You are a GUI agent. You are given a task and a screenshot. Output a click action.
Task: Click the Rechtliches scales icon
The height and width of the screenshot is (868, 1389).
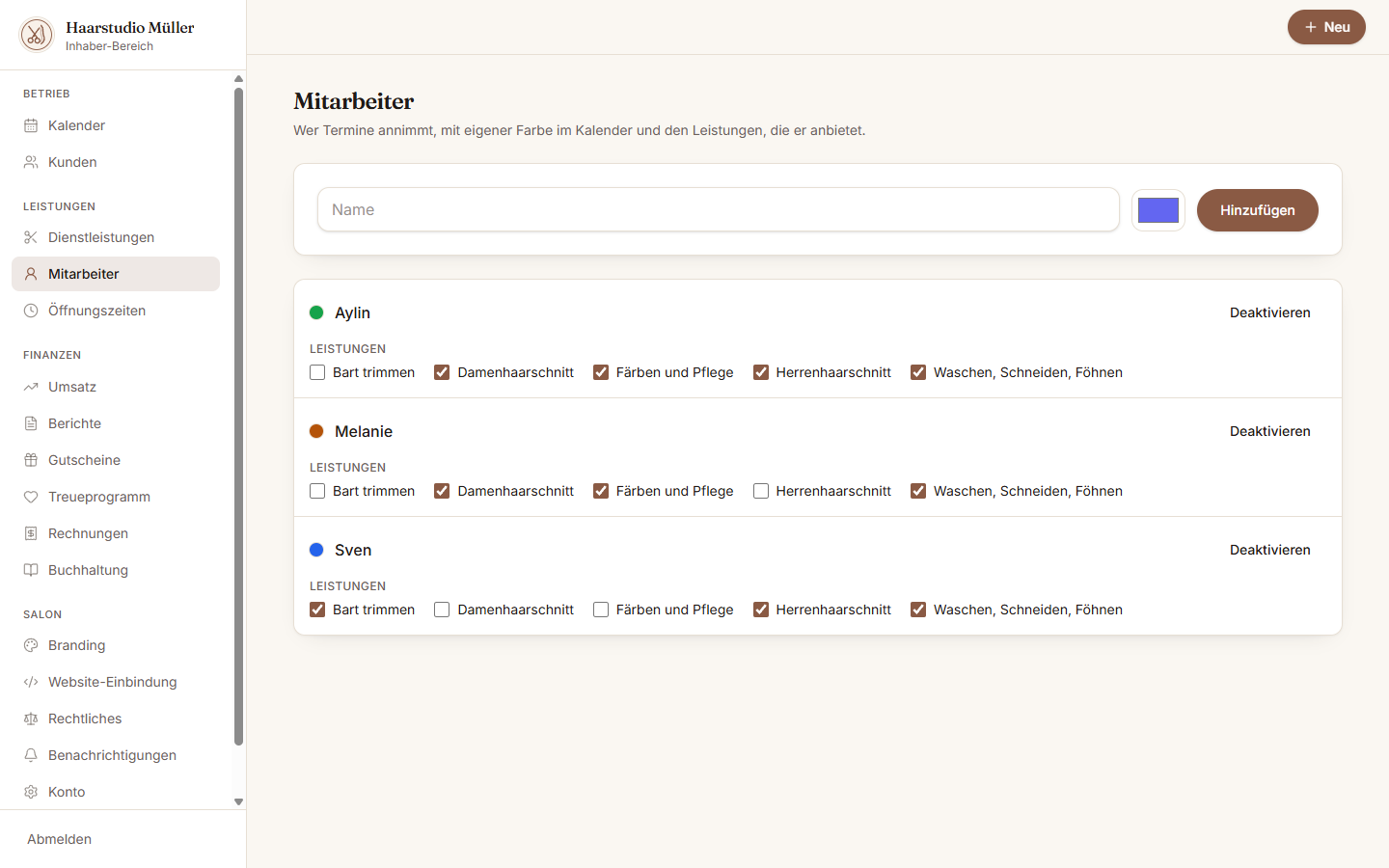[31, 719]
